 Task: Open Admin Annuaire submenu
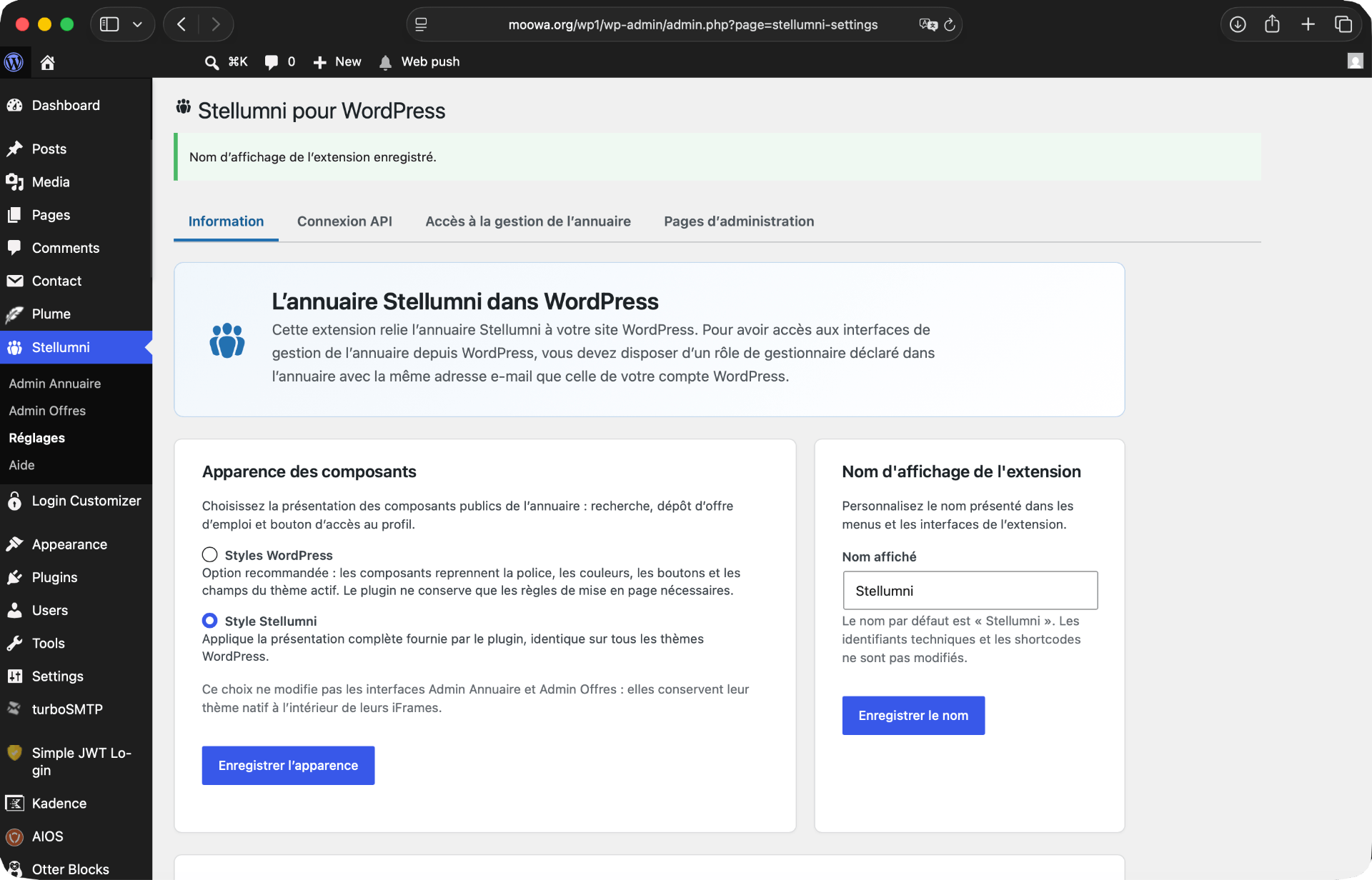55,384
